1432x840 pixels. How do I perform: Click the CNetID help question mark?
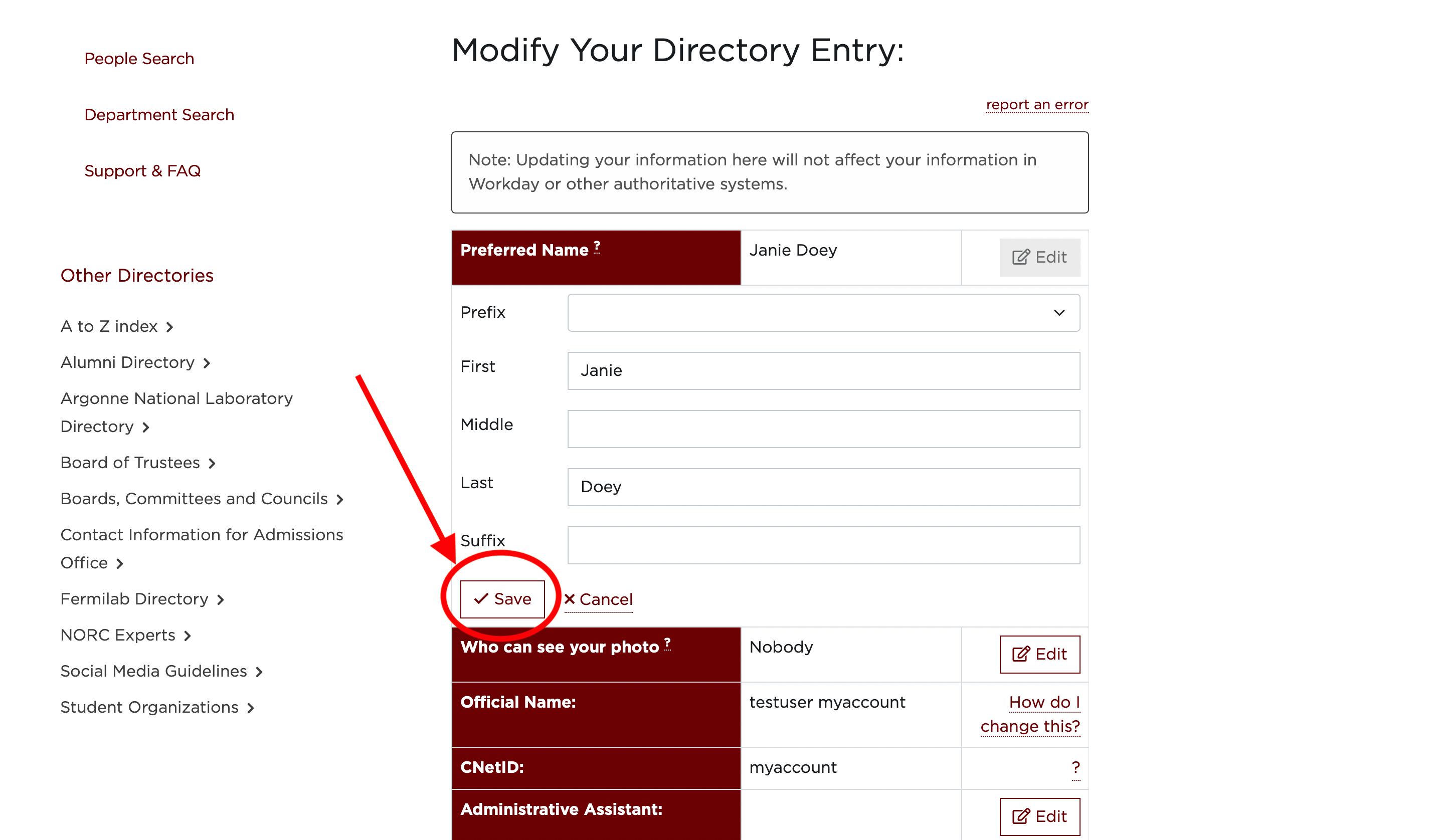point(1075,767)
